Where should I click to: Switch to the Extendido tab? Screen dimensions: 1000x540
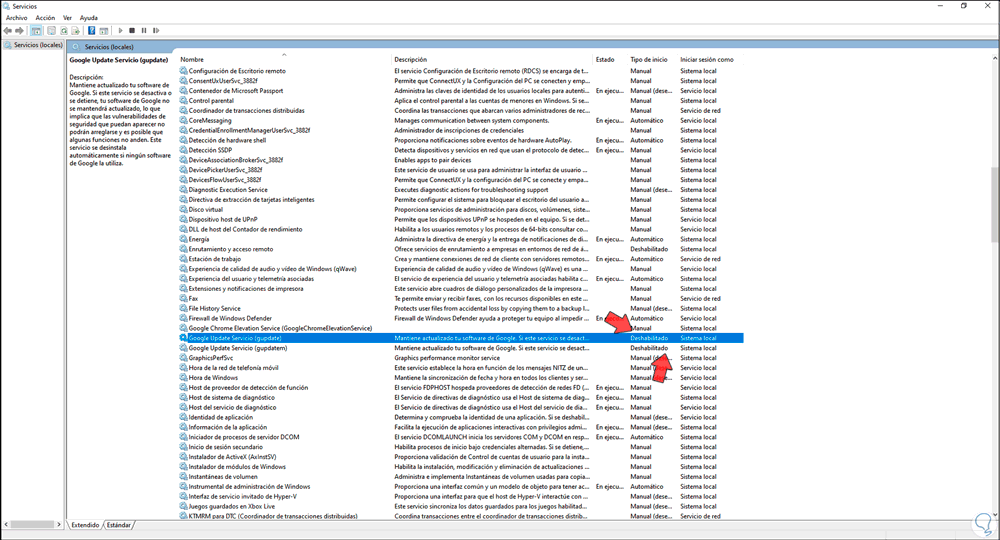85,525
